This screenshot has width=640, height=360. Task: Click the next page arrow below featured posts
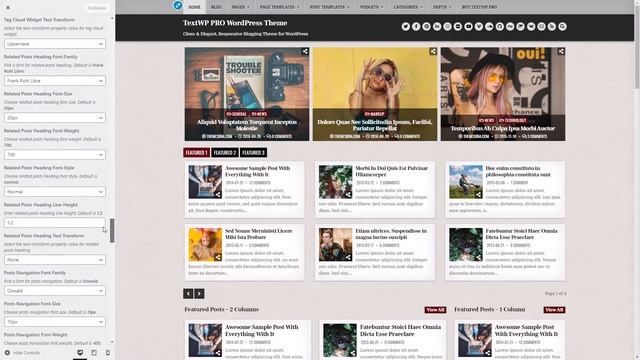click(199, 293)
